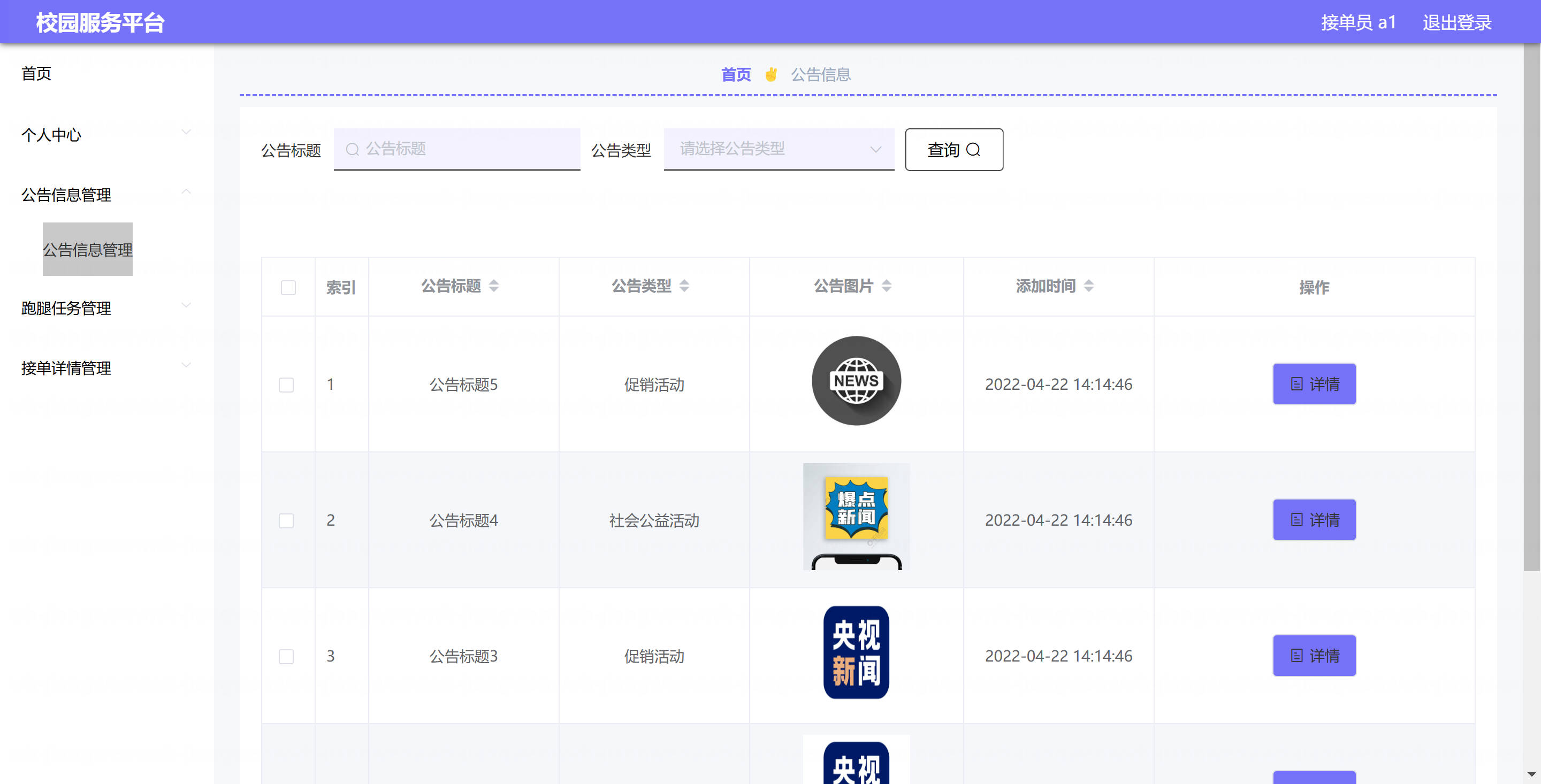Open 详情 for 公告标题5
The width and height of the screenshot is (1541, 784).
[x=1314, y=384]
